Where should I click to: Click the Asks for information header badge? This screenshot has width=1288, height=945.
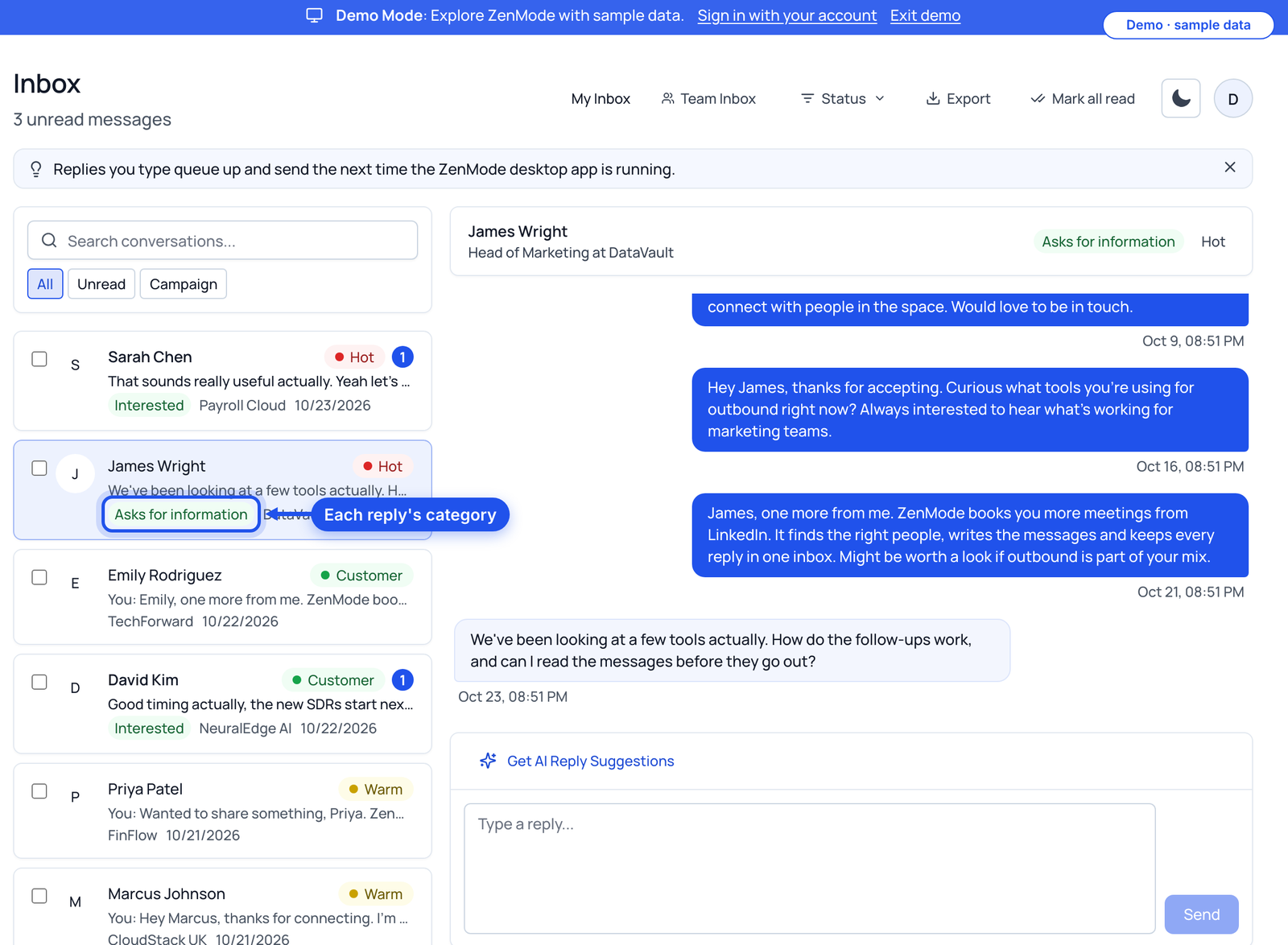tap(1108, 241)
